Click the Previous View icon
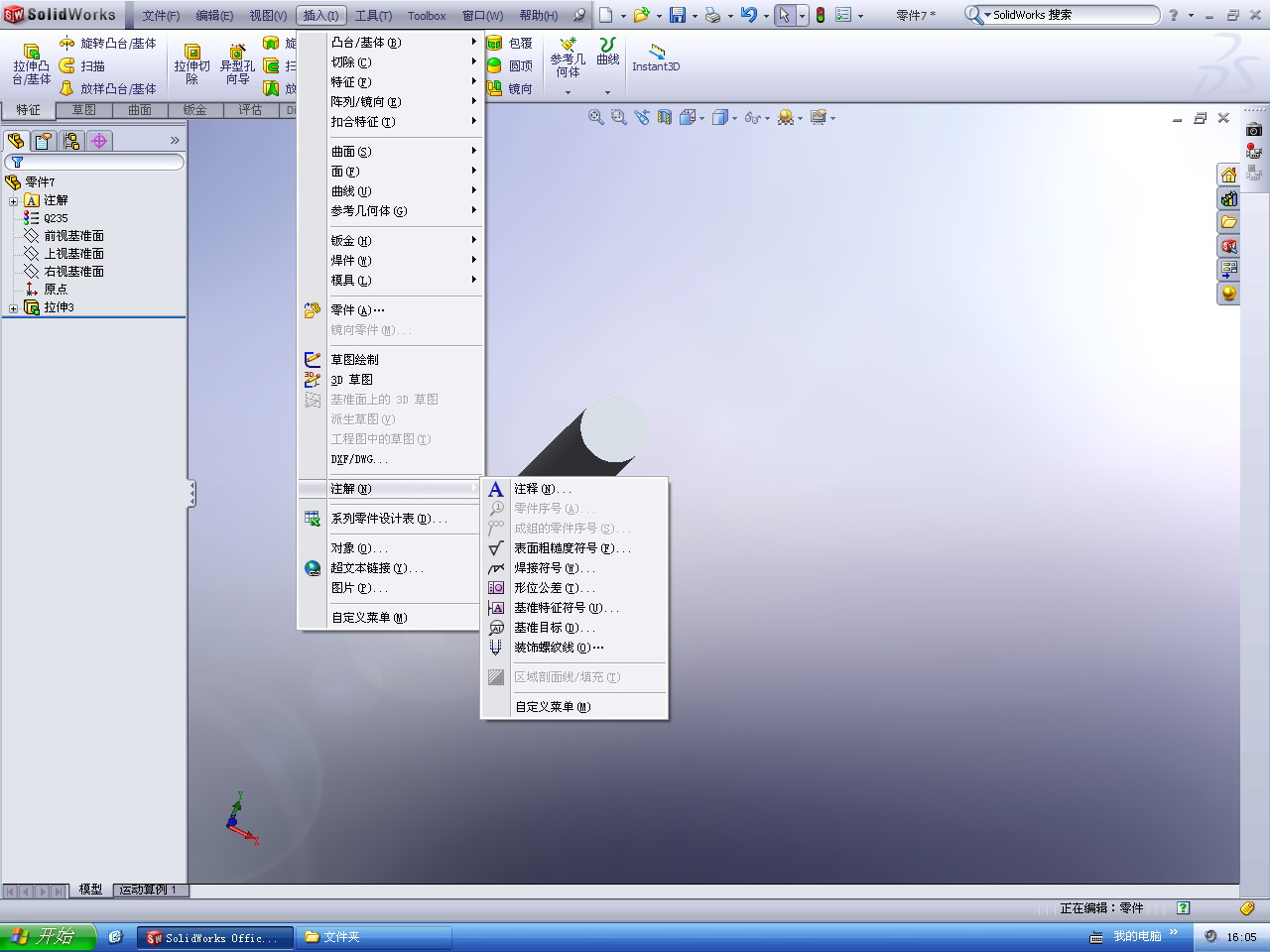The width and height of the screenshot is (1270, 952). pos(642,117)
